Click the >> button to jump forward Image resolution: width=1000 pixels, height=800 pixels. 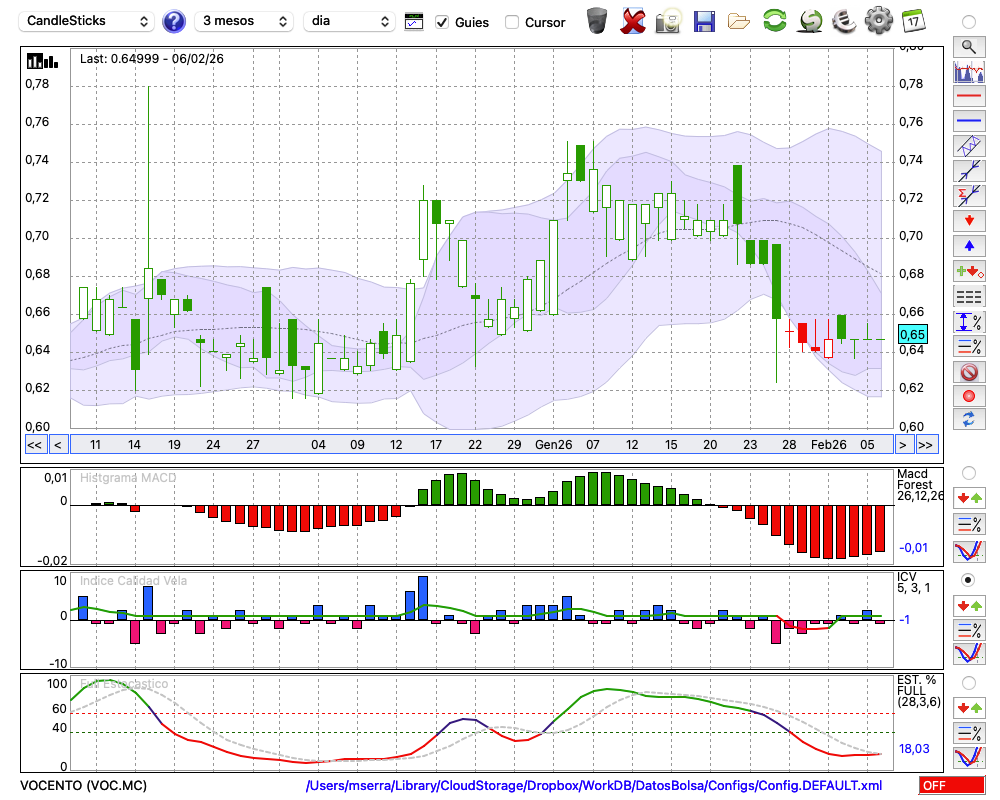pos(927,445)
